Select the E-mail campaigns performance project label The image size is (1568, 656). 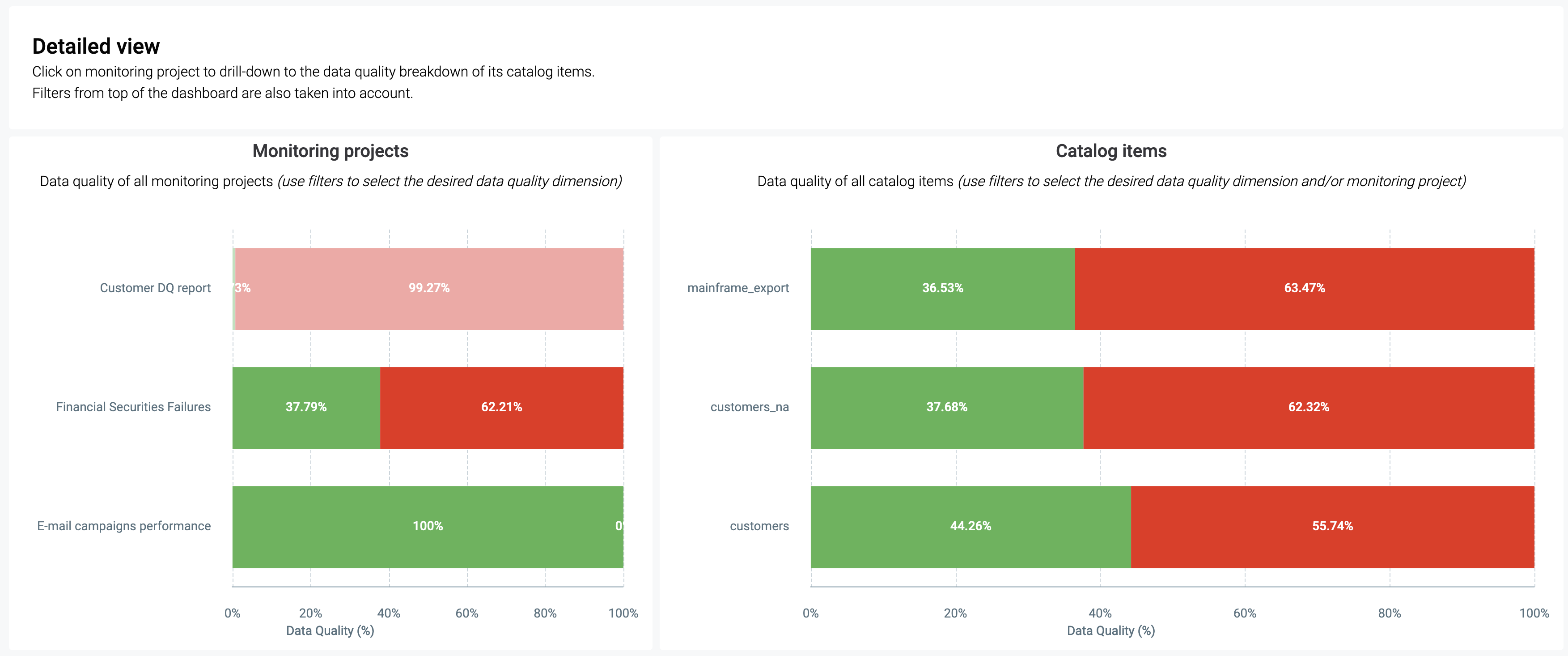click(124, 526)
